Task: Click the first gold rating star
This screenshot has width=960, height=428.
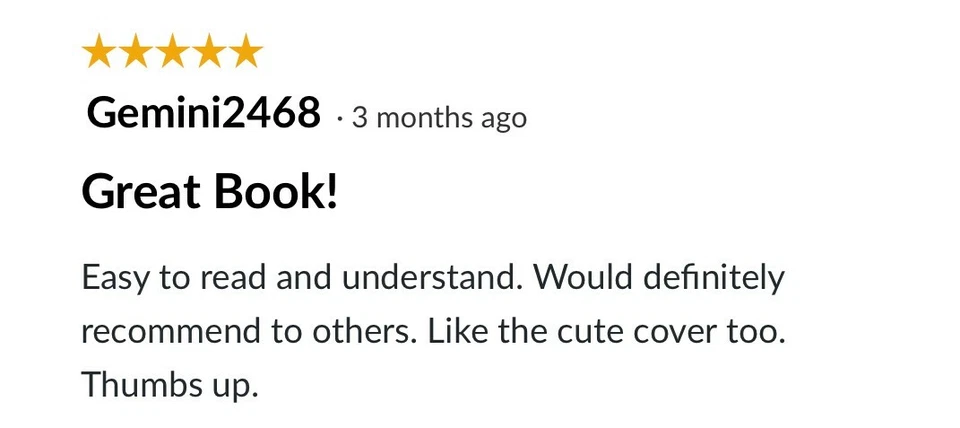Action: tap(99, 50)
